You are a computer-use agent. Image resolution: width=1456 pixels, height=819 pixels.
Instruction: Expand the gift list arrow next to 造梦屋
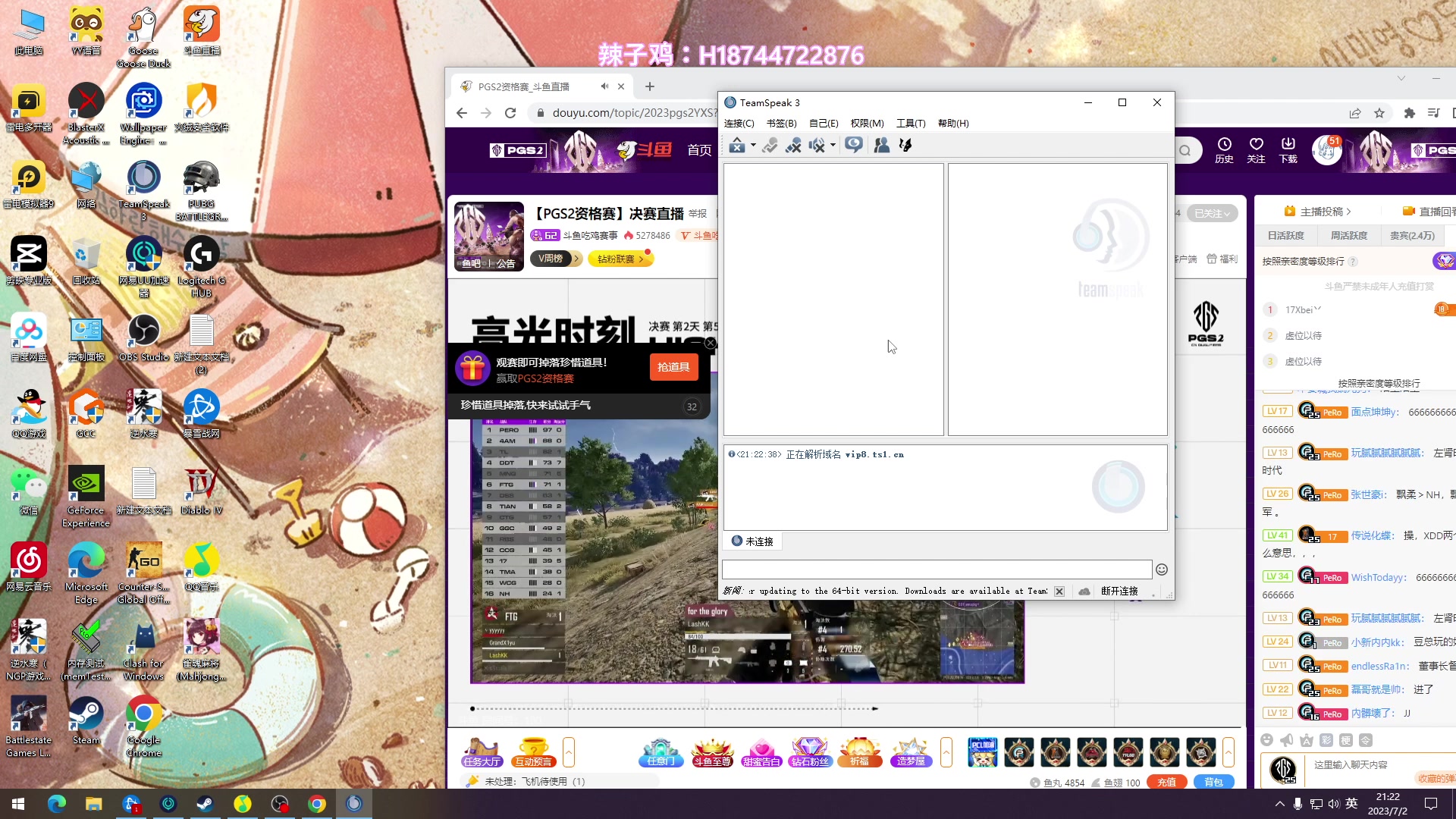(946, 752)
